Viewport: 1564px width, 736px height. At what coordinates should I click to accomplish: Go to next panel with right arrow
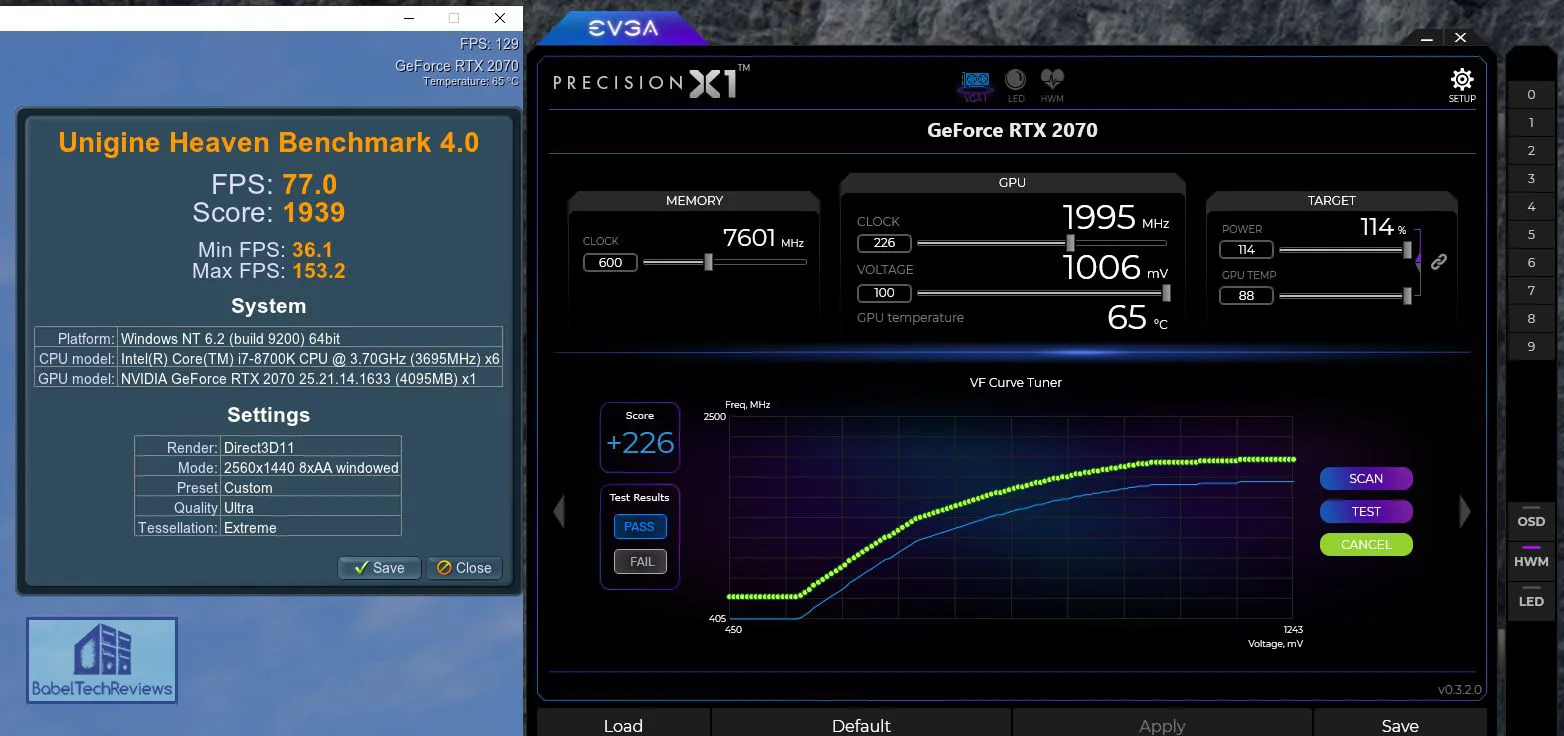pos(1465,511)
